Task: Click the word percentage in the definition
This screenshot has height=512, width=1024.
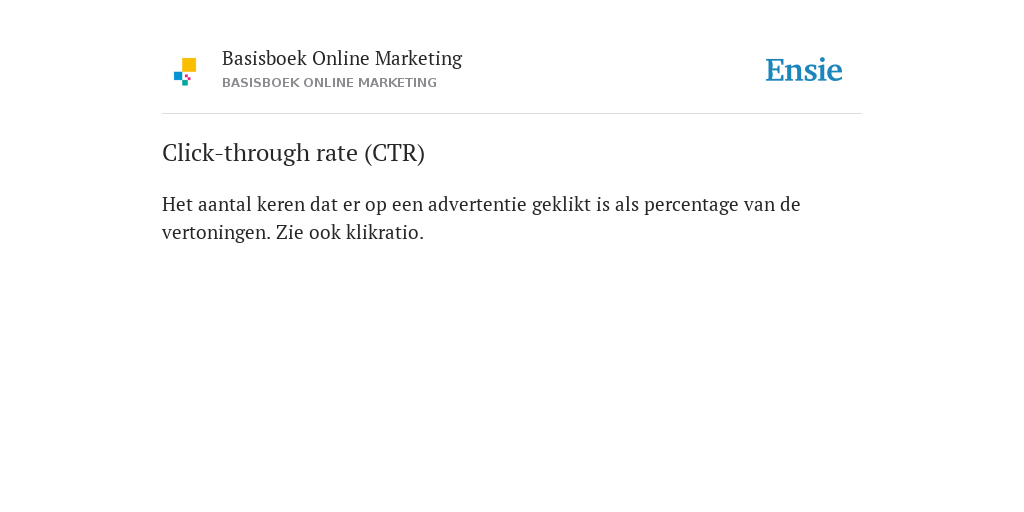Action: point(691,206)
